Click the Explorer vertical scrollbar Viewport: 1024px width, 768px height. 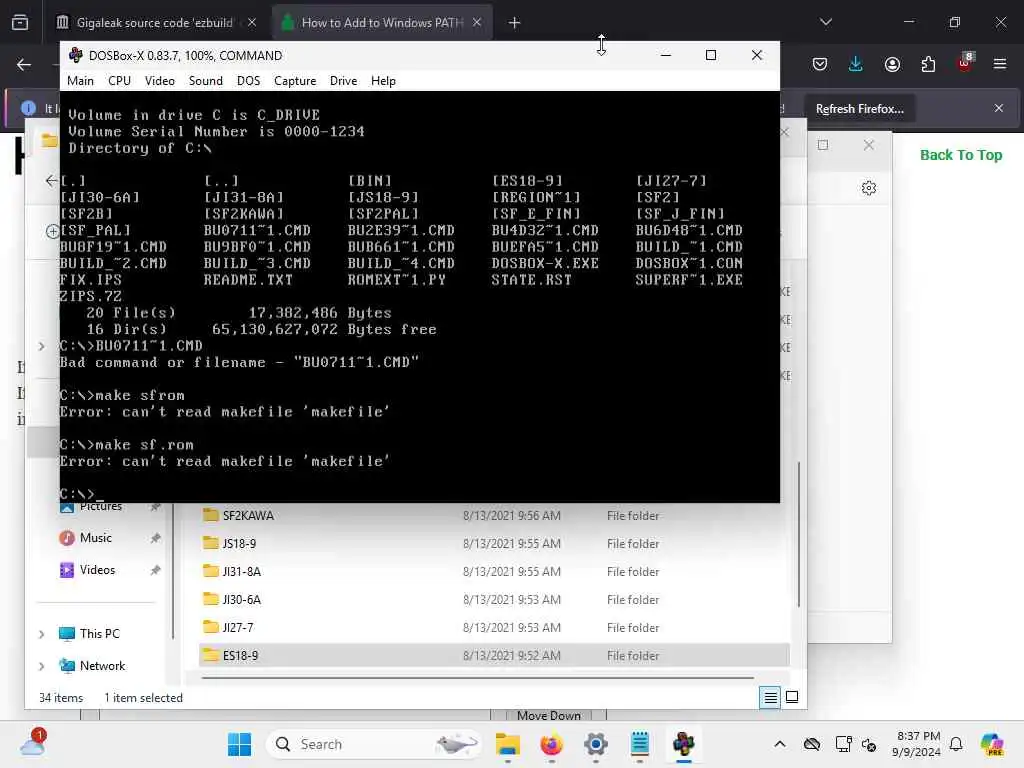tap(799, 534)
